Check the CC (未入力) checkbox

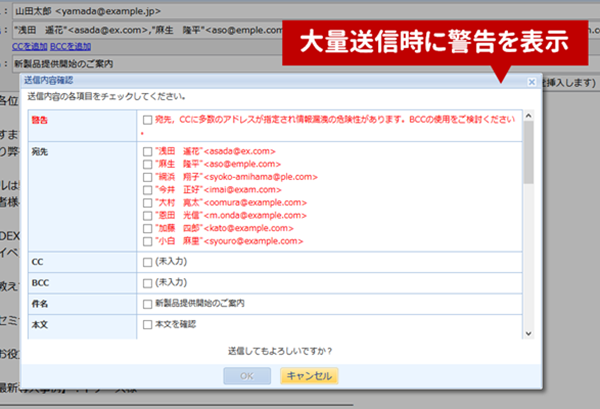147,262
